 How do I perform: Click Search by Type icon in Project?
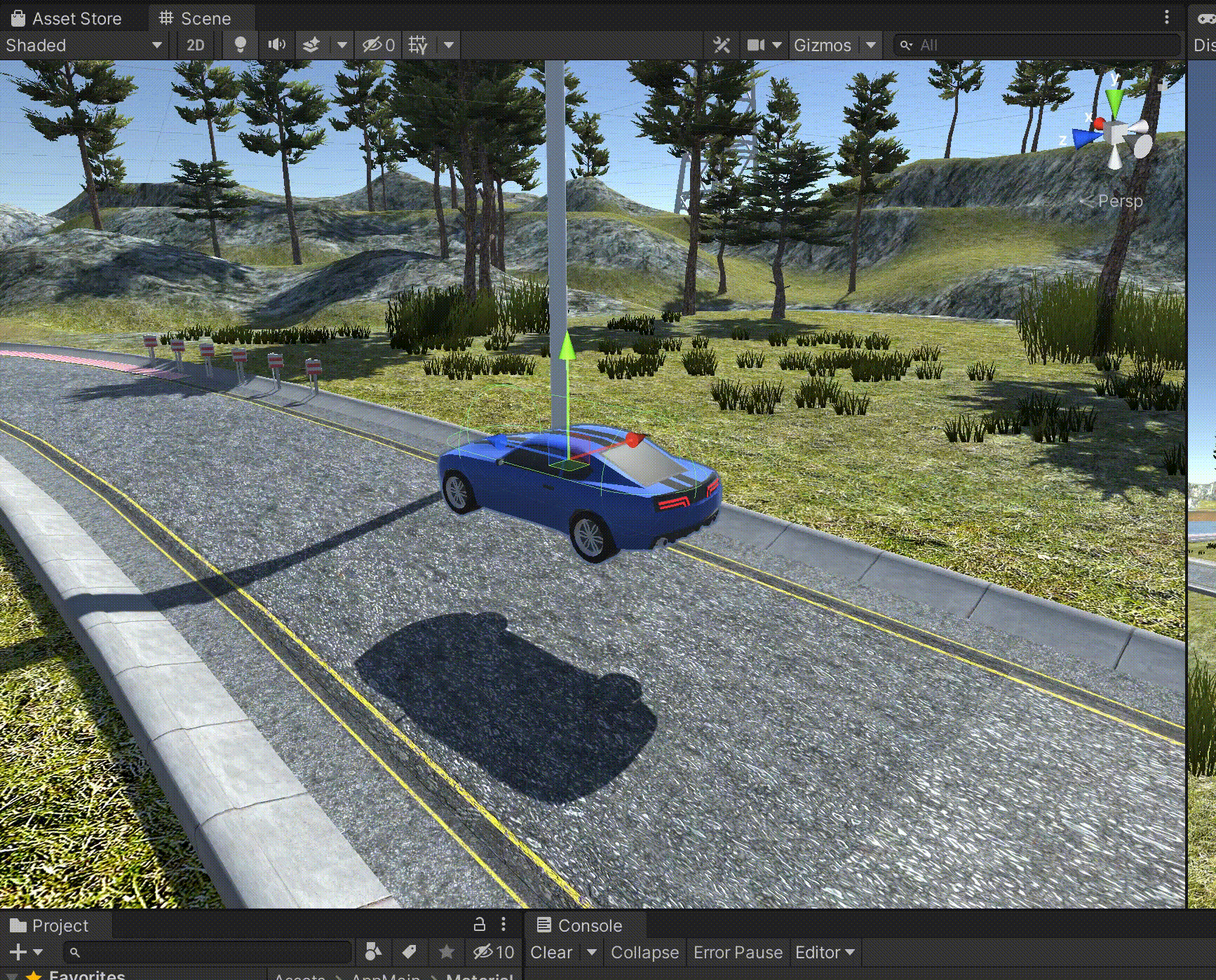coord(374,952)
